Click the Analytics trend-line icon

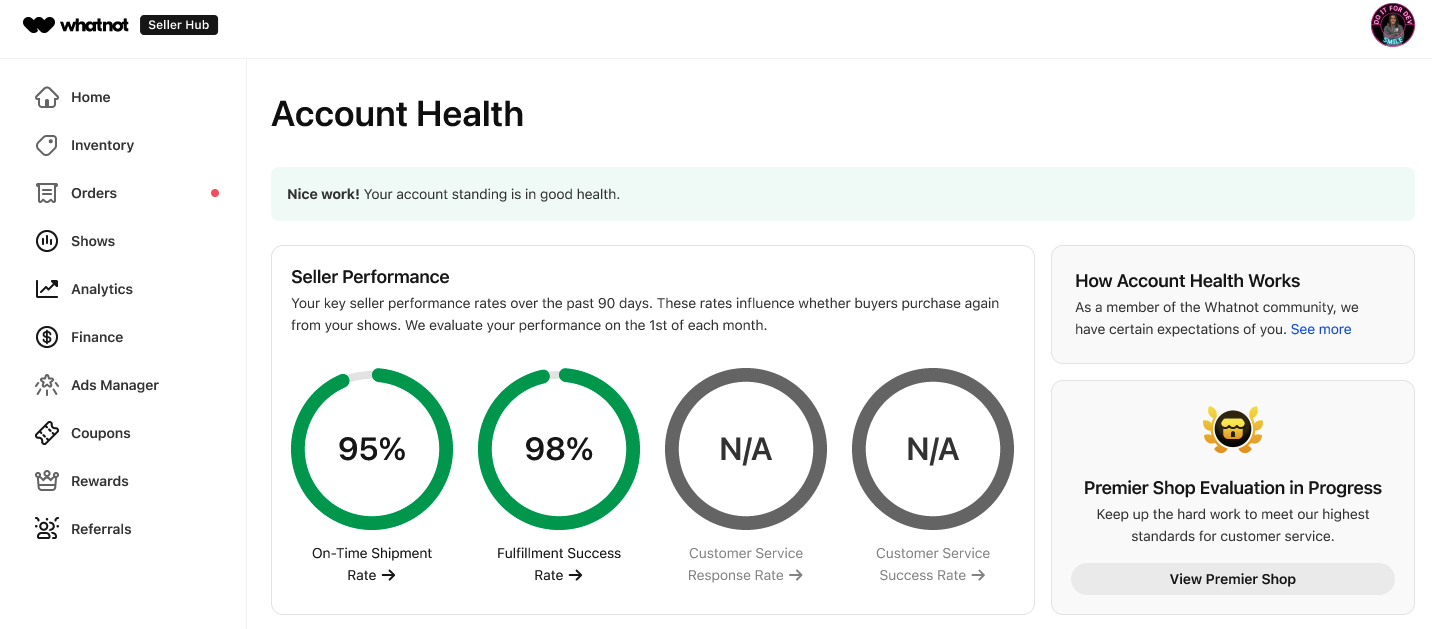coord(46,289)
